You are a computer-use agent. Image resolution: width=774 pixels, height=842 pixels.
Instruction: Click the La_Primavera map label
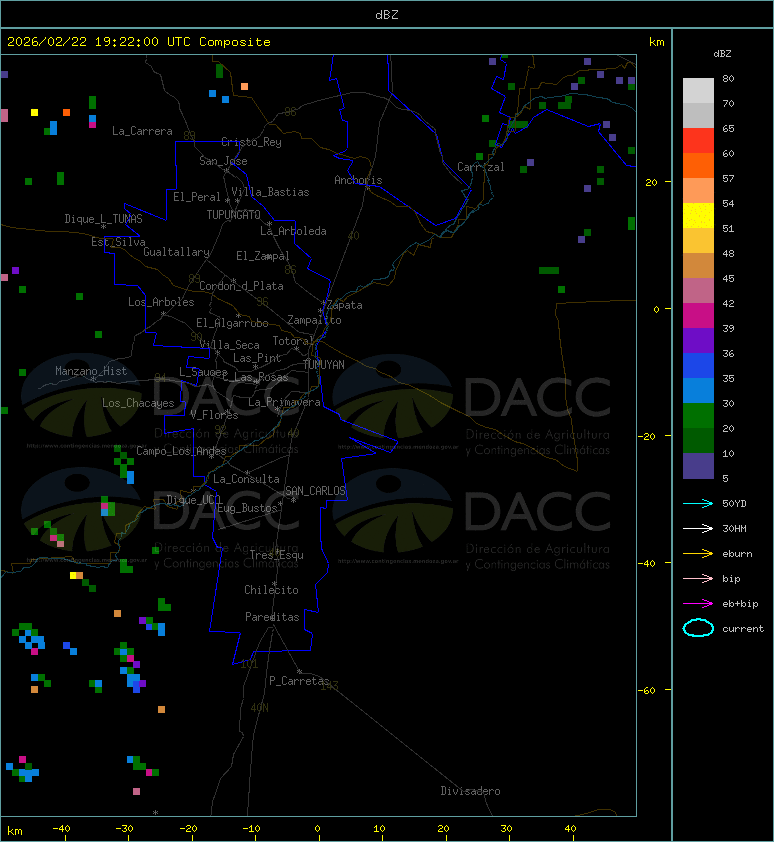tap(284, 402)
